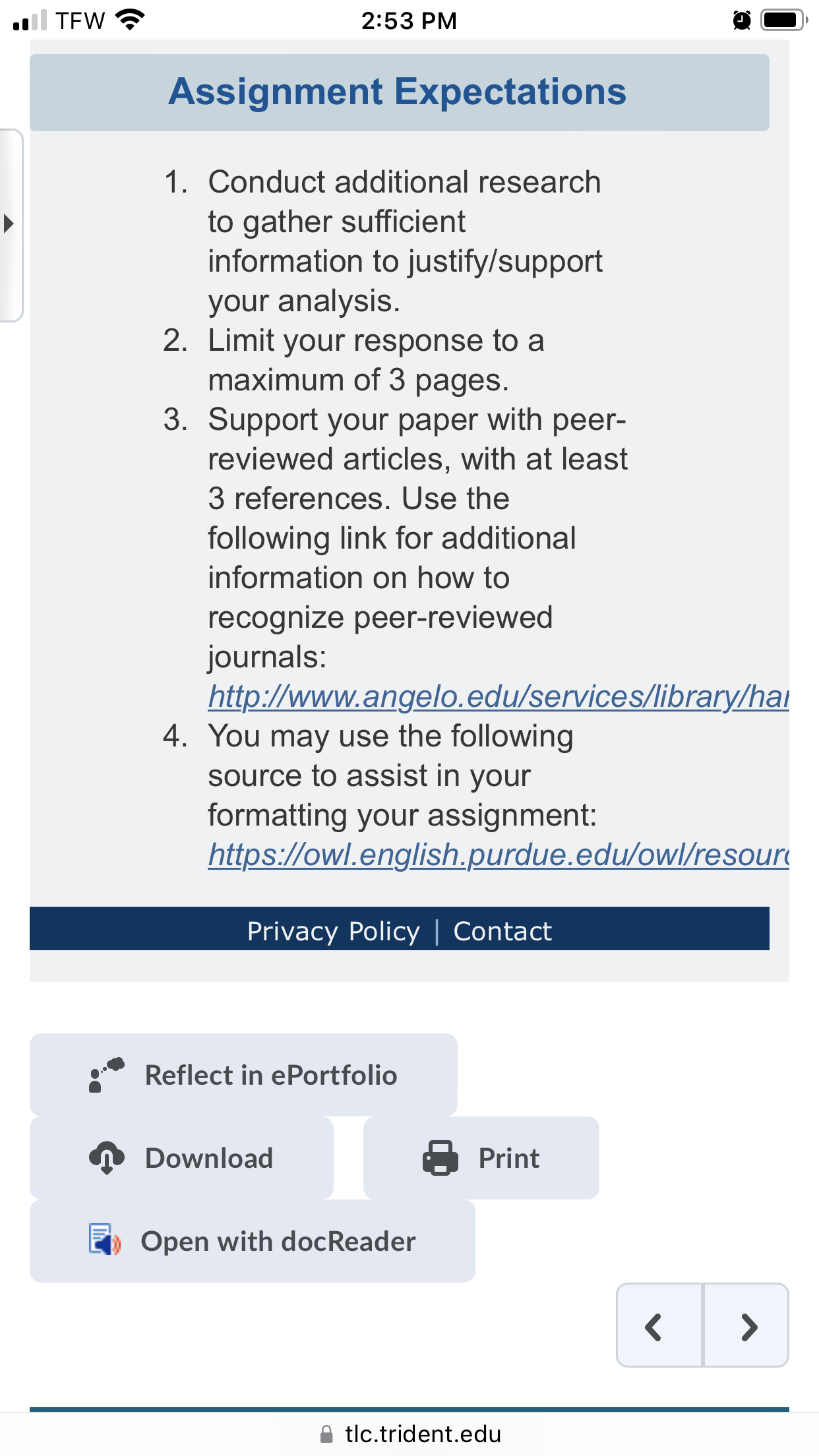Tap the printer icon
819x1456 pixels.
pos(440,1158)
